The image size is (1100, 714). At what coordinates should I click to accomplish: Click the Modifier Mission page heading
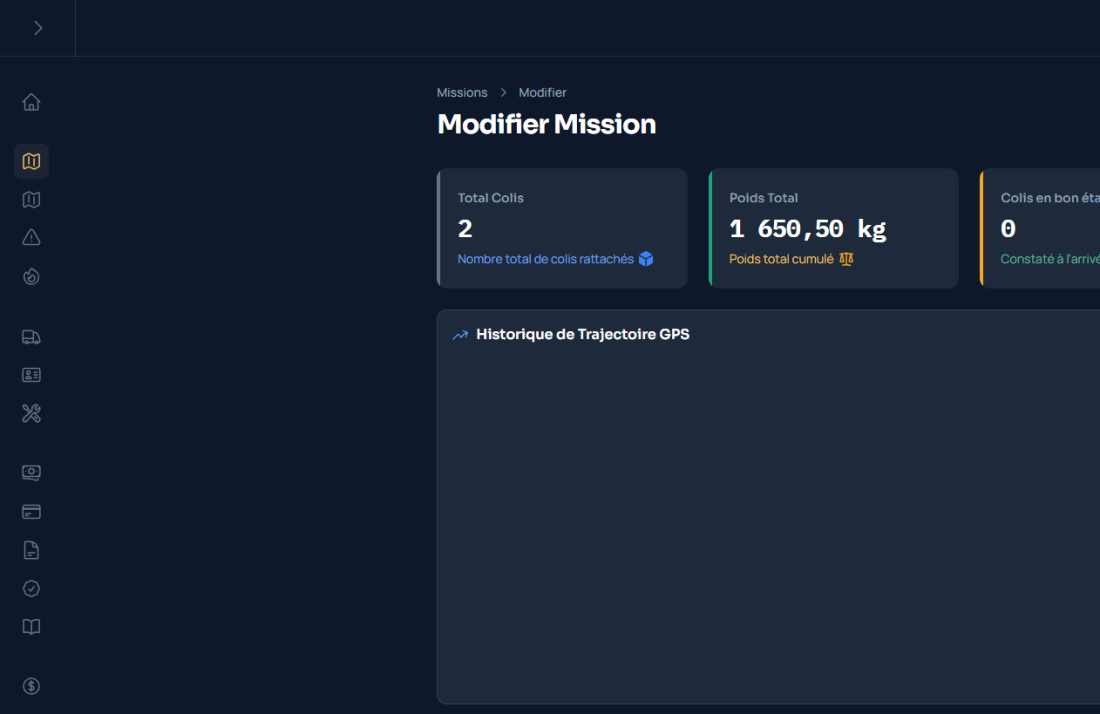click(x=546, y=124)
